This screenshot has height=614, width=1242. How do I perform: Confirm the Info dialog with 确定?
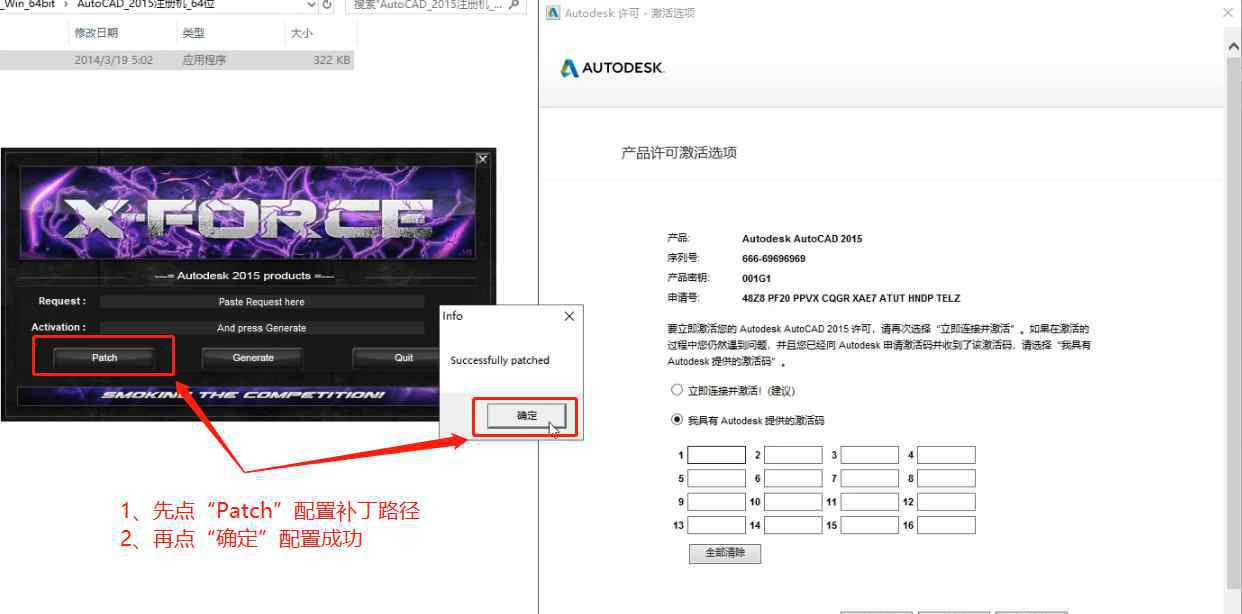click(x=527, y=416)
